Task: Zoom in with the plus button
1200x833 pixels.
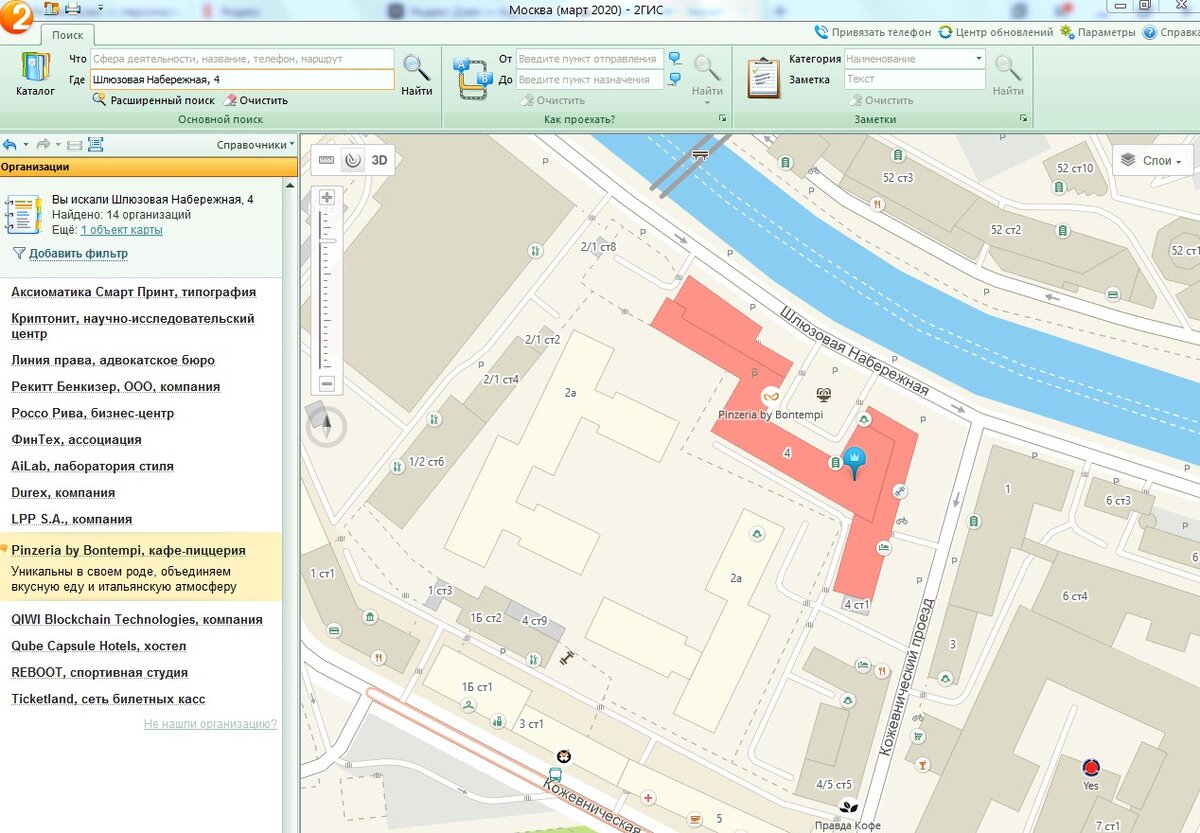Action: [327, 197]
